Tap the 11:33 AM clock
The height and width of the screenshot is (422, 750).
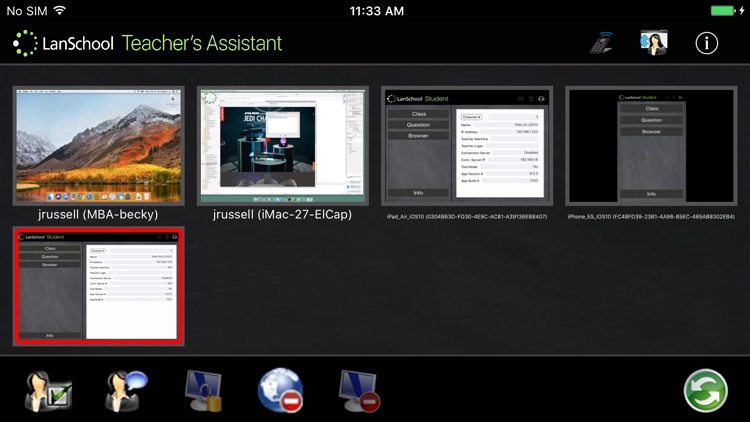pyautogui.click(x=376, y=11)
